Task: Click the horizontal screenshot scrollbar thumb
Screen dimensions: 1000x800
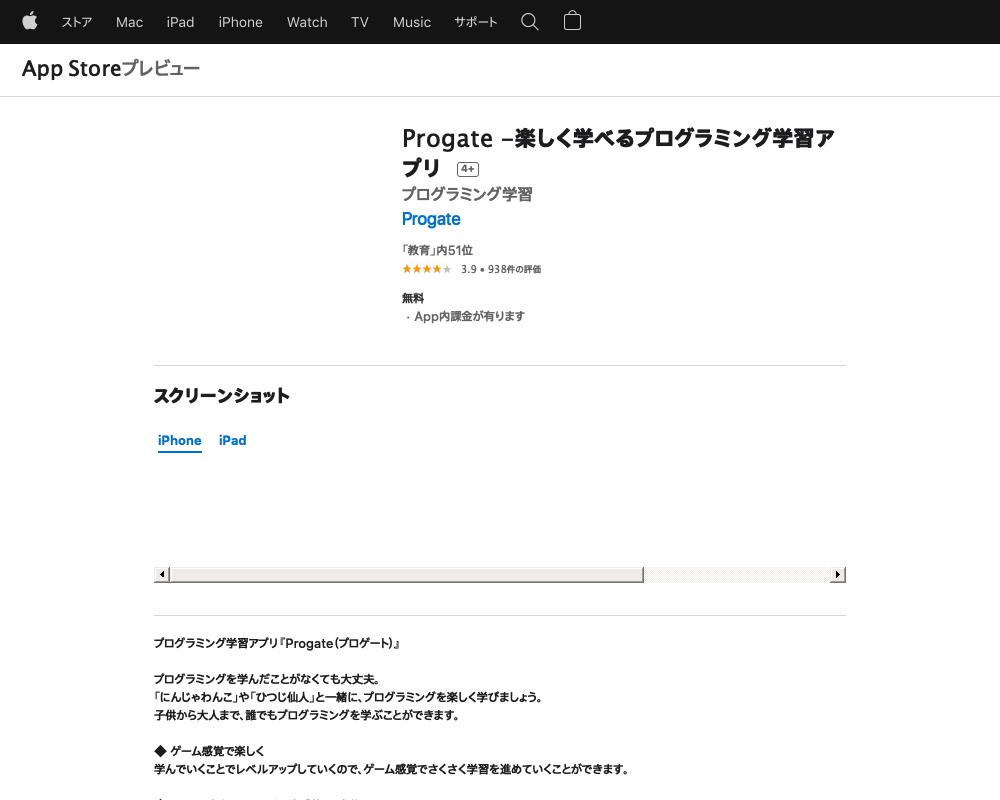Action: 406,574
